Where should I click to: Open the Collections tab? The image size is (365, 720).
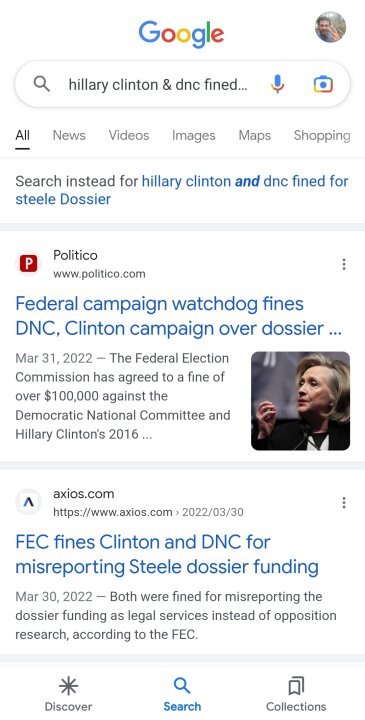(296, 694)
